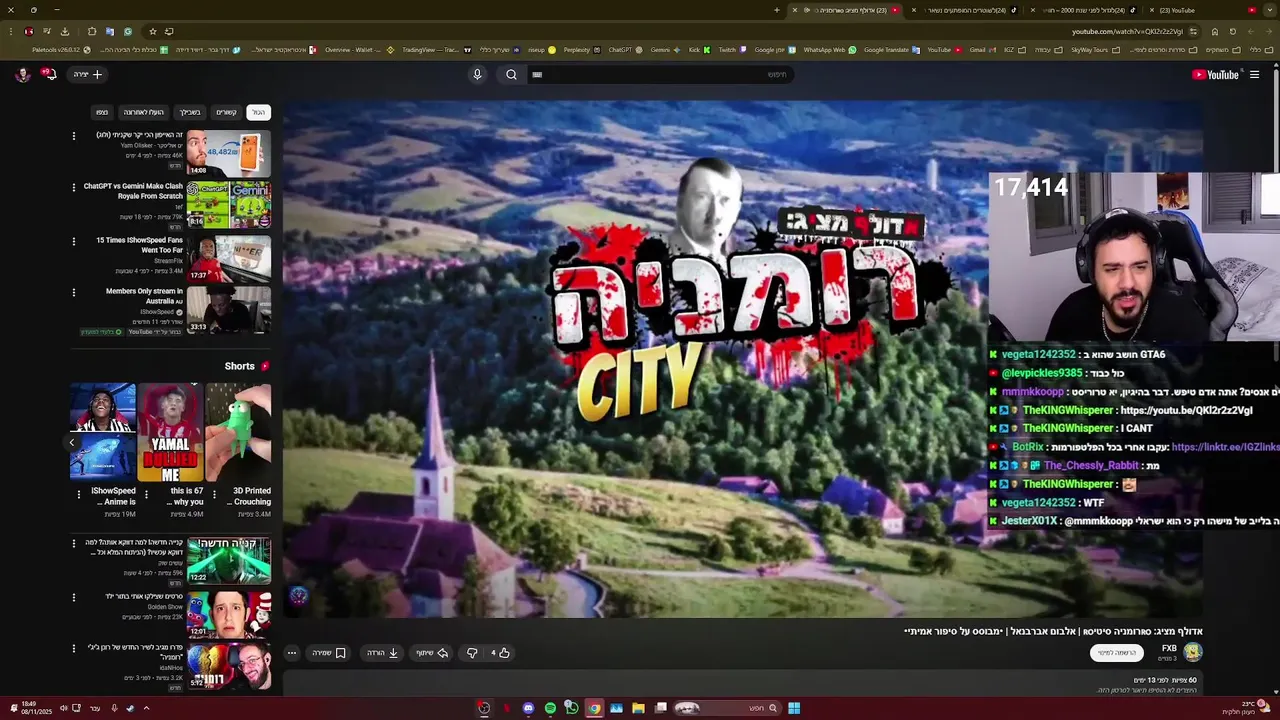Open options menu for 15 Times IShowSpeed video

coord(73,241)
